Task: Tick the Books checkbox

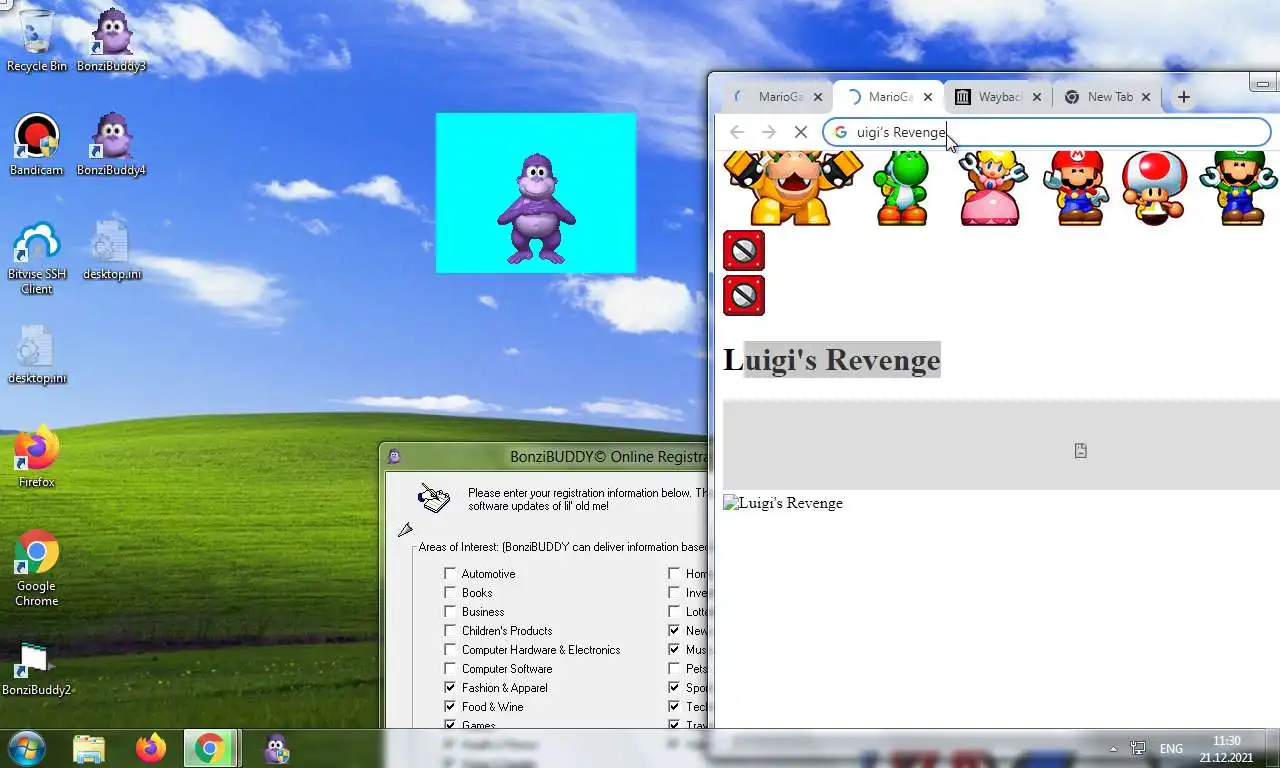Action: pyautogui.click(x=450, y=593)
